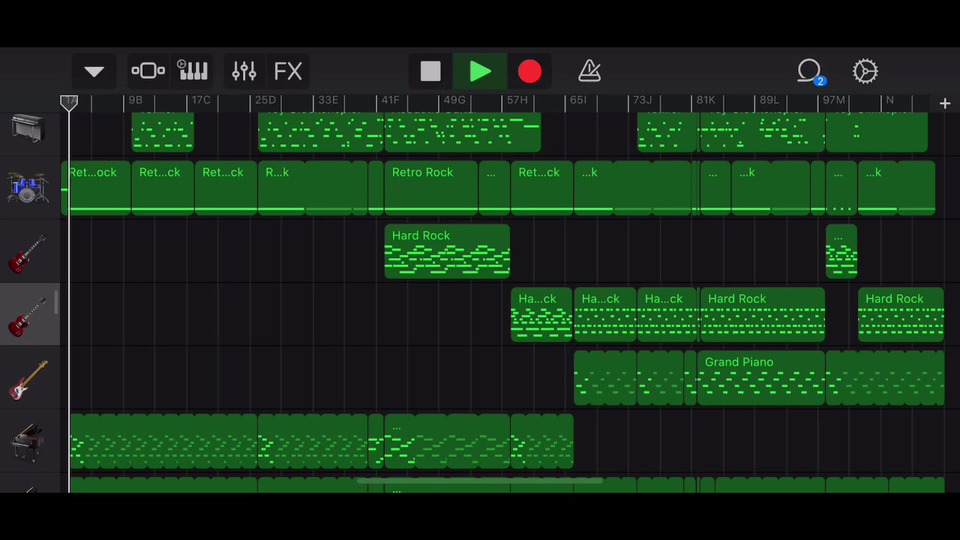Select the ruler at section 25D

[265, 100]
